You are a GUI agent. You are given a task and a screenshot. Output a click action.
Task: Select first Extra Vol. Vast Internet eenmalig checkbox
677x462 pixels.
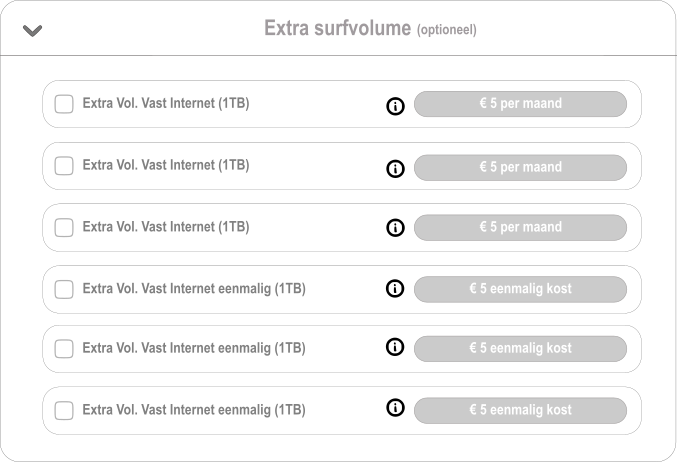click(x=64, y=289)
